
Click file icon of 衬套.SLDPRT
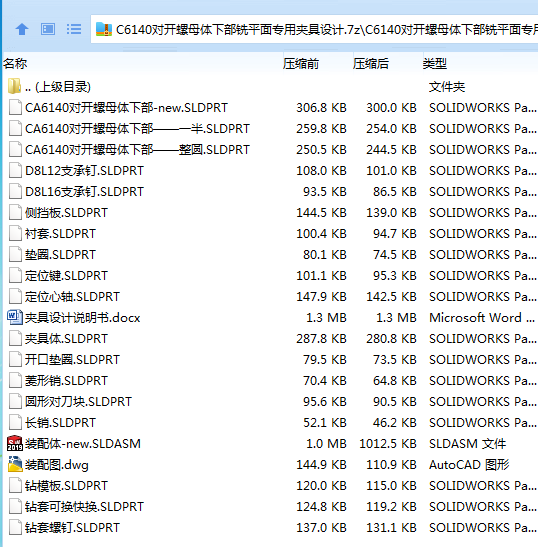15,233
